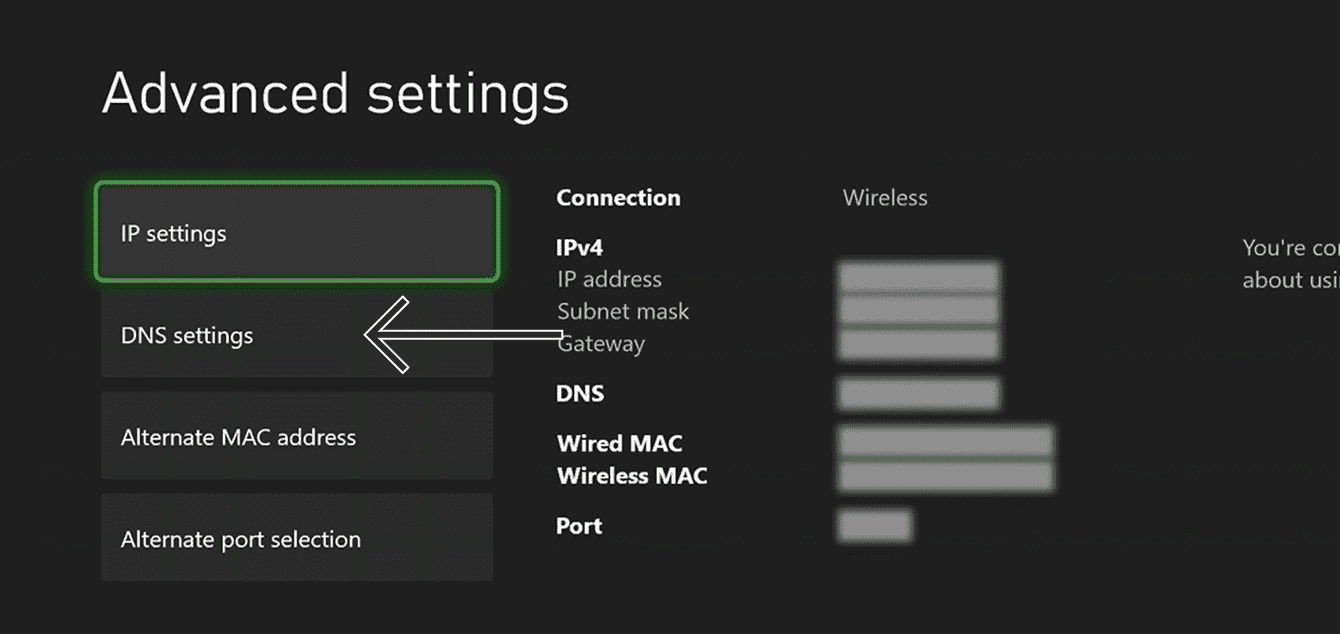This screenshot has width=1340, height=634.
Task: Open the Alternate MAC address option
Action: pos(296,436)
